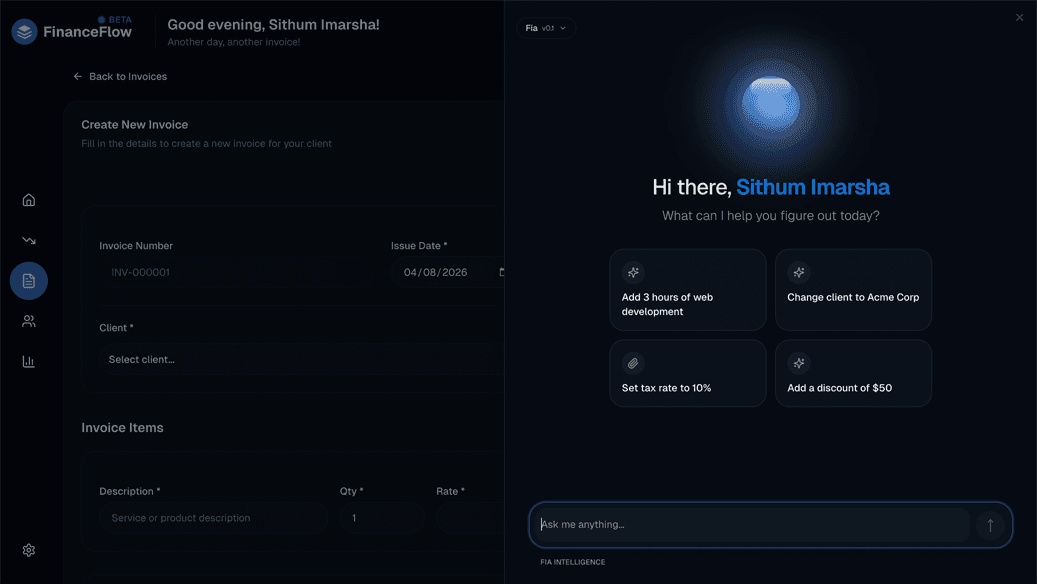Choose the Change client to Acme Corp suggestion

853,289
